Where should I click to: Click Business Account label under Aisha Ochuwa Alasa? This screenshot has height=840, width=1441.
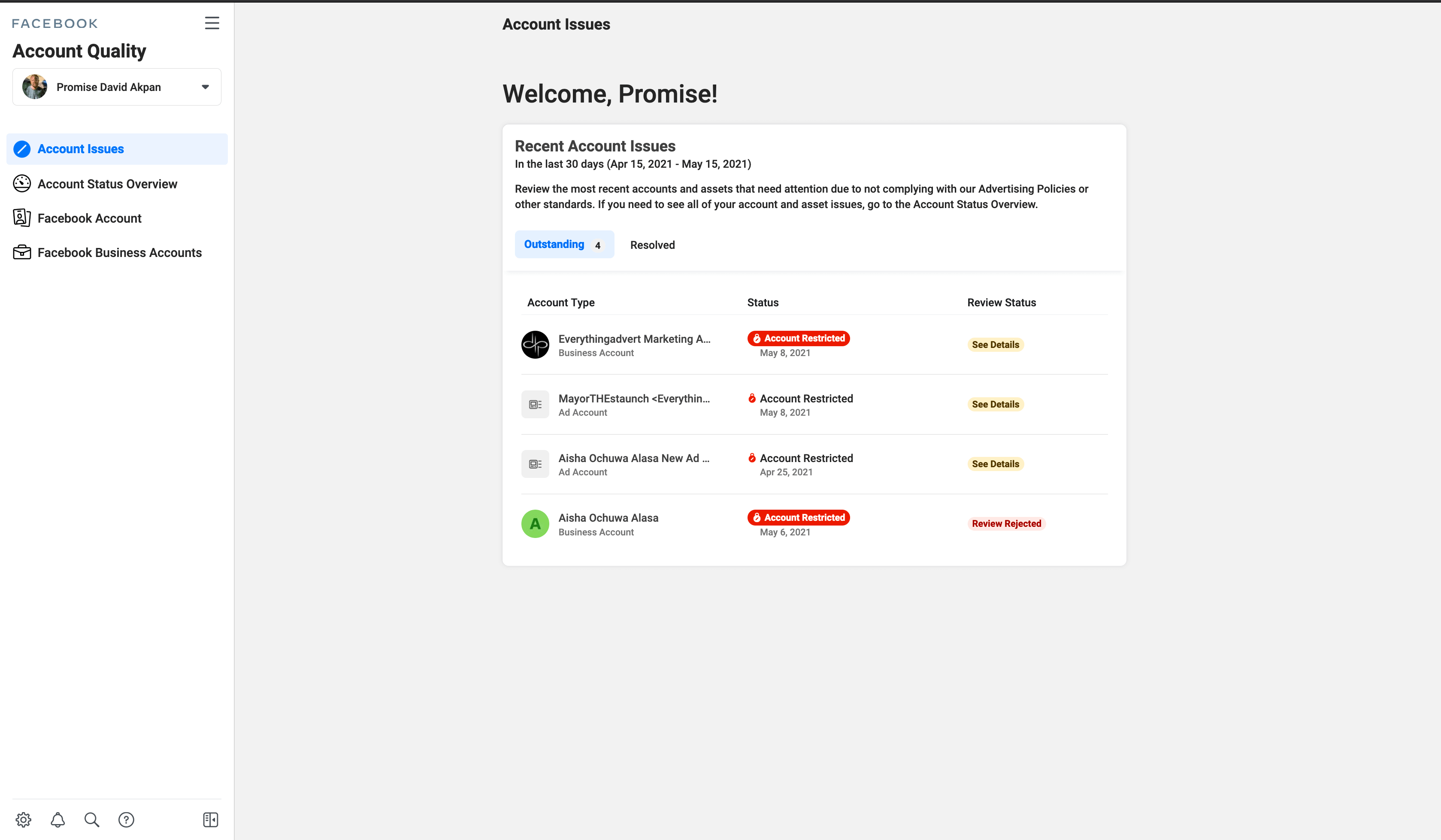[596, 532]
